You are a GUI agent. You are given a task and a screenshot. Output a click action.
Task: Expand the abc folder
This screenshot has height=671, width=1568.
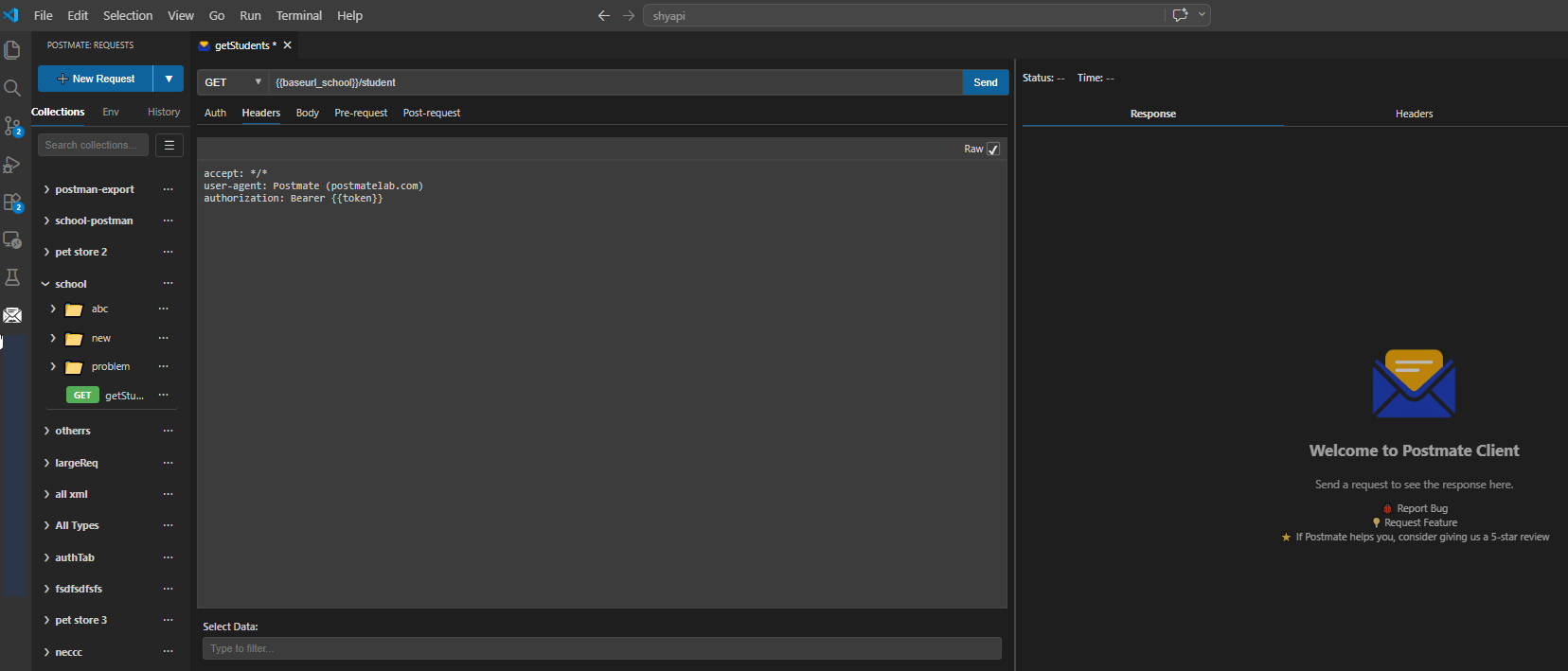53,309
